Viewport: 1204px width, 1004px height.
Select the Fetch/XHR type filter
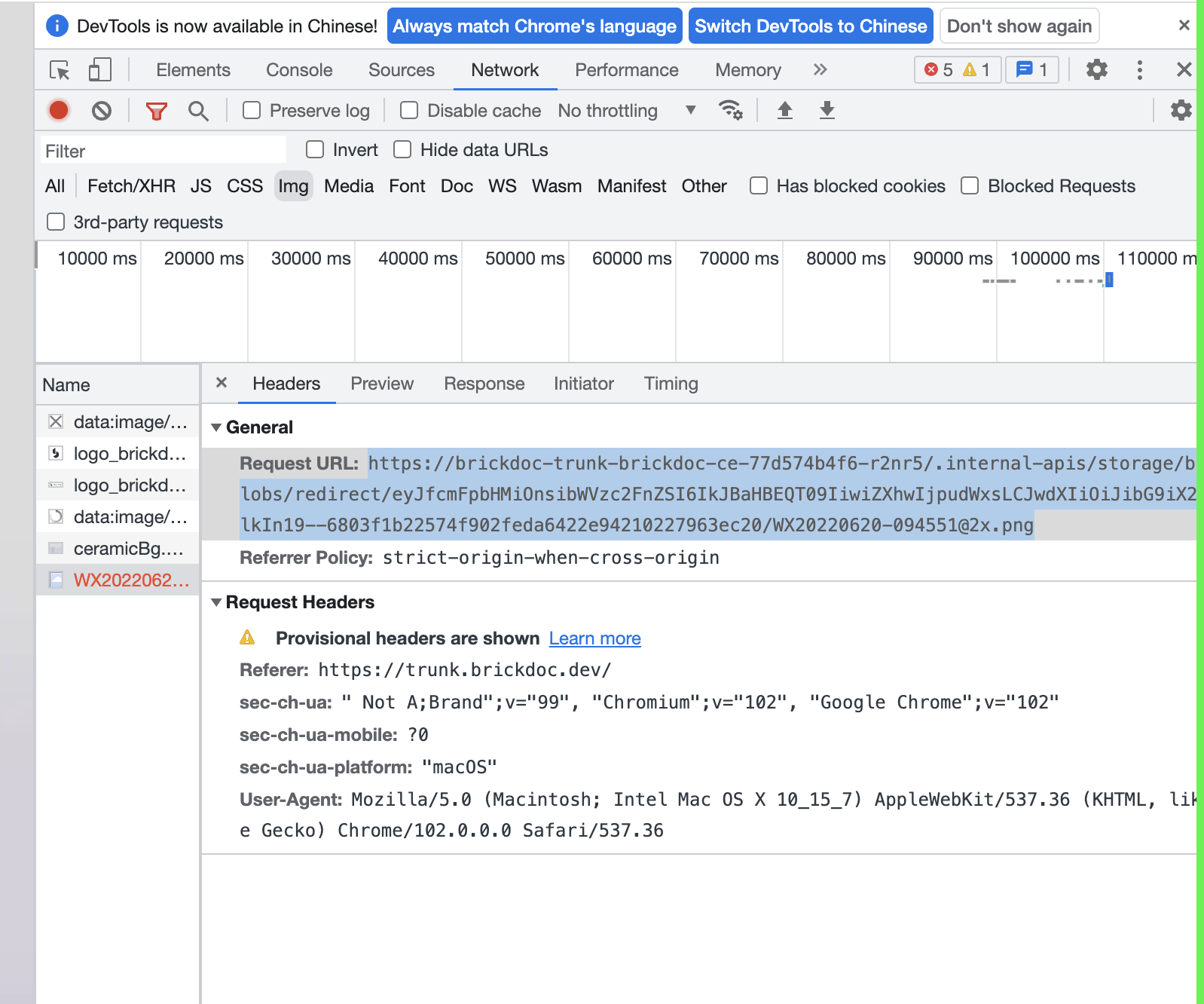click(131, 186)
